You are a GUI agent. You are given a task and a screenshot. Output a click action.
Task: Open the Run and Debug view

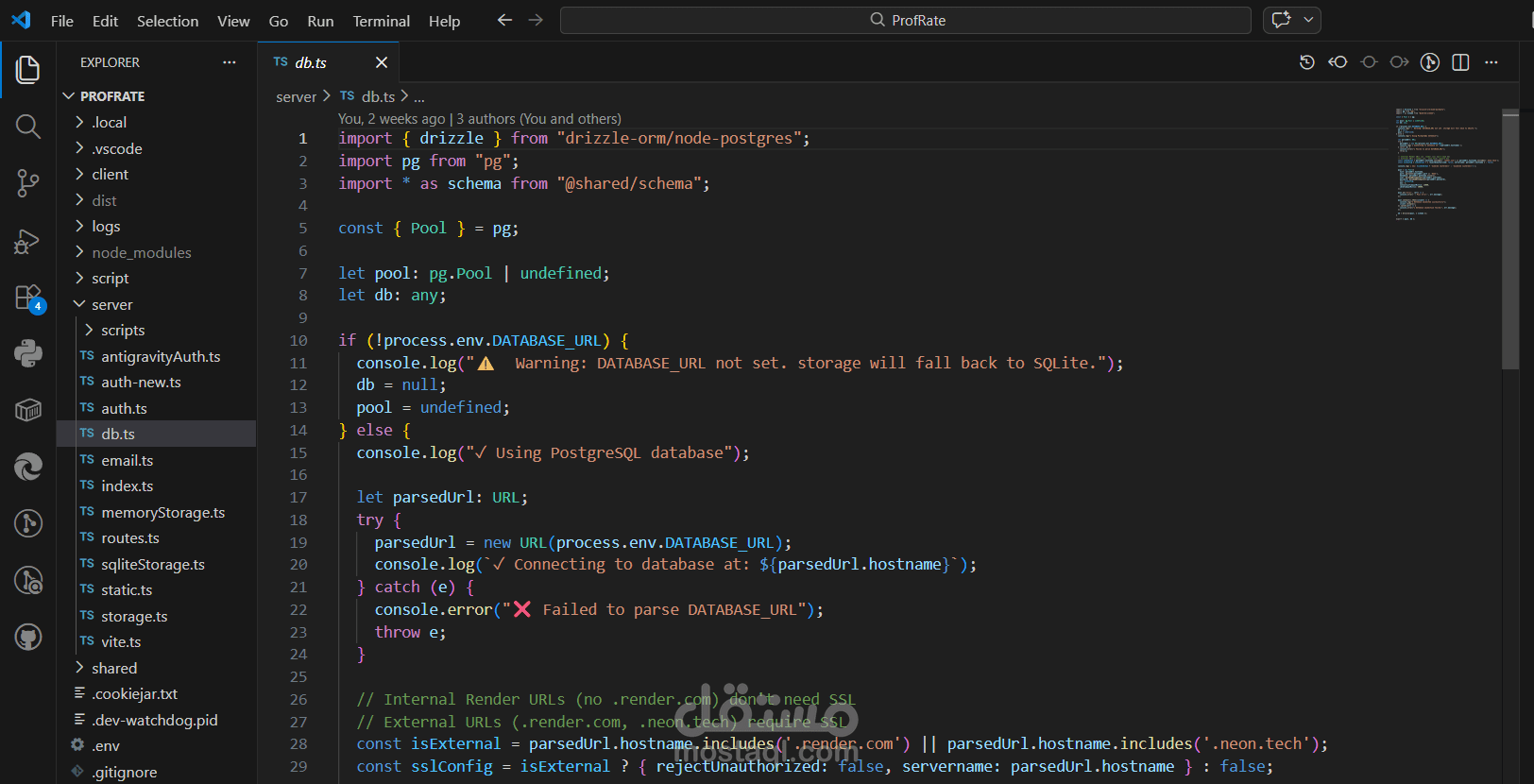point(27,242)
